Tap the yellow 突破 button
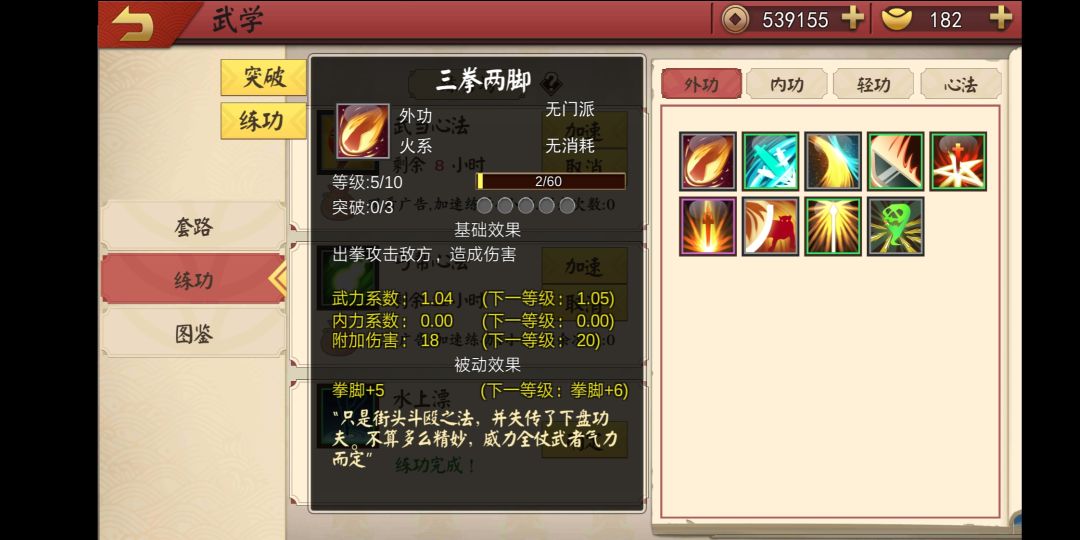The width and height of the screenshot is (1080, 540). tap(263, 77)
